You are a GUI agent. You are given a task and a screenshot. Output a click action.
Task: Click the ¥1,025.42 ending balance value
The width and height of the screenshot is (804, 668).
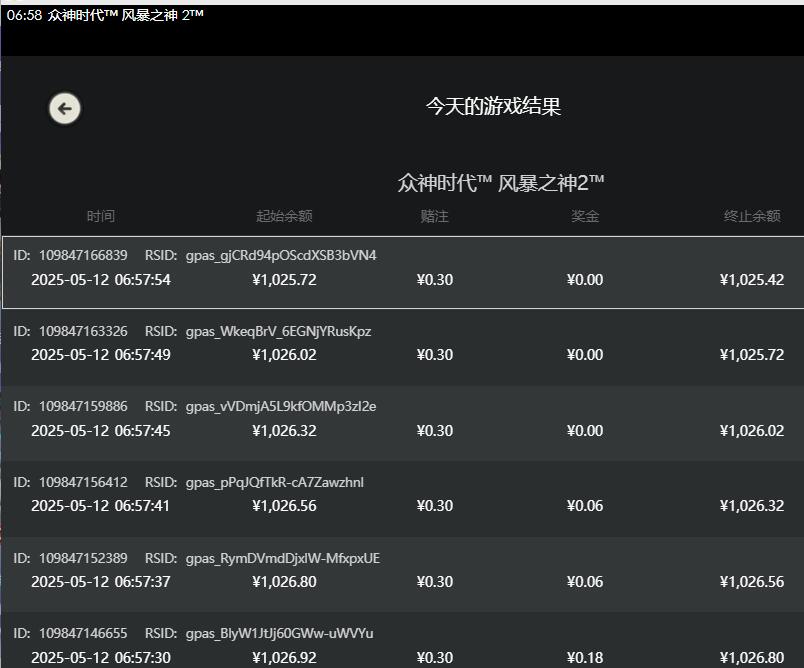tap(751, 280)
